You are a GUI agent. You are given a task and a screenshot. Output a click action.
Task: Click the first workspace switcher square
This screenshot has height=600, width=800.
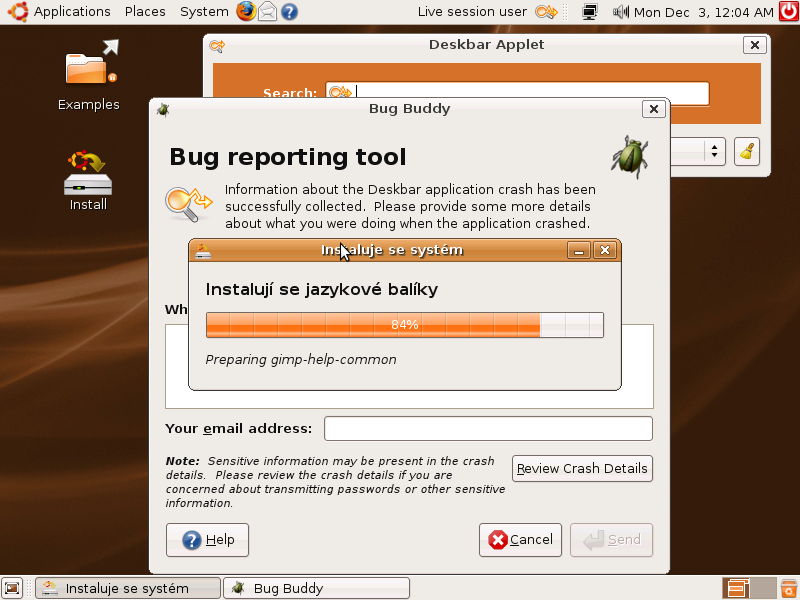point(735,588)
